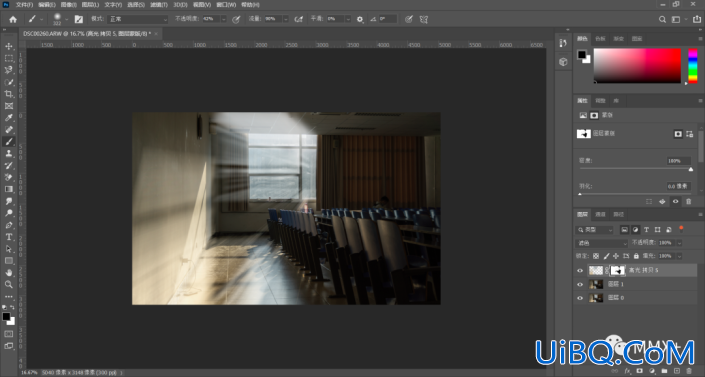Click the add layer style fx icon
Image resolution: width=705 pixels, height=377 pixels.
pos(627,371)
